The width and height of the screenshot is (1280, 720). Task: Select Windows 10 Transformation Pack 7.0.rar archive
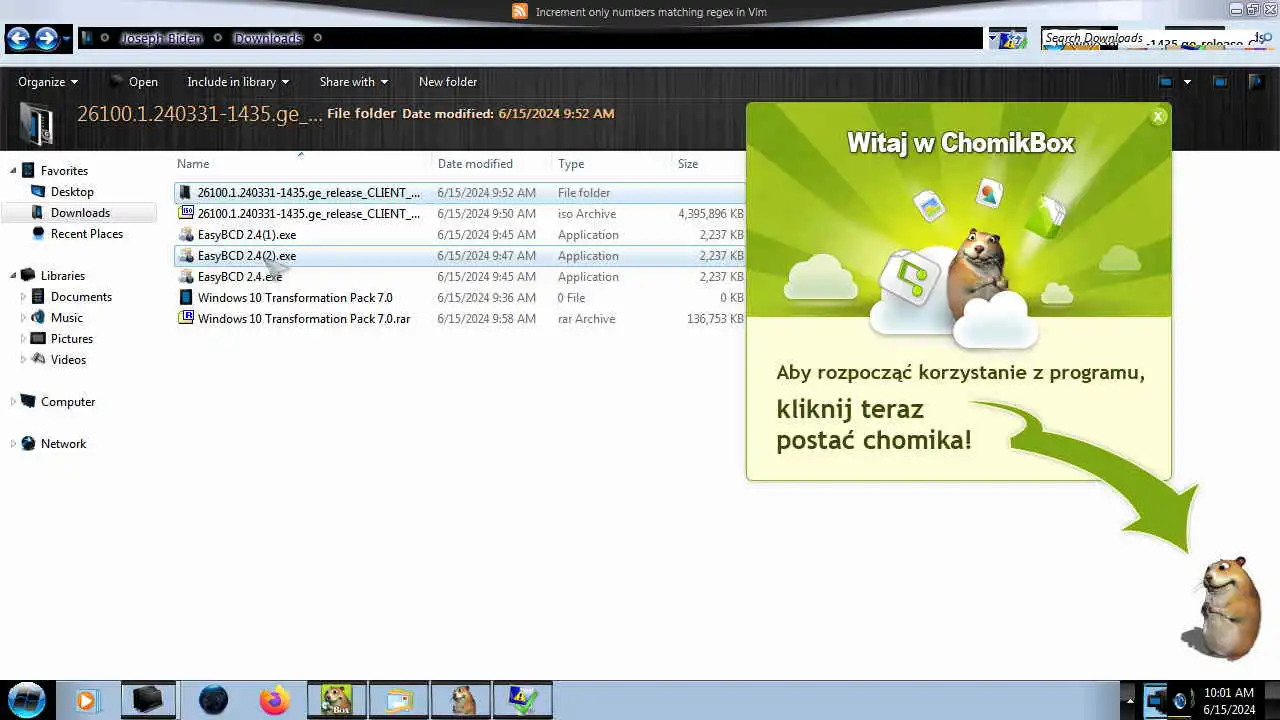click(x=460, y=319)
